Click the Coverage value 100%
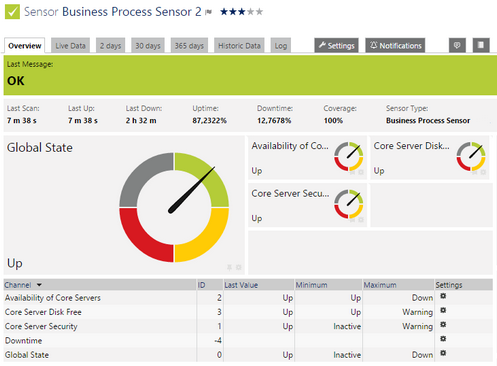 point(333,121)
